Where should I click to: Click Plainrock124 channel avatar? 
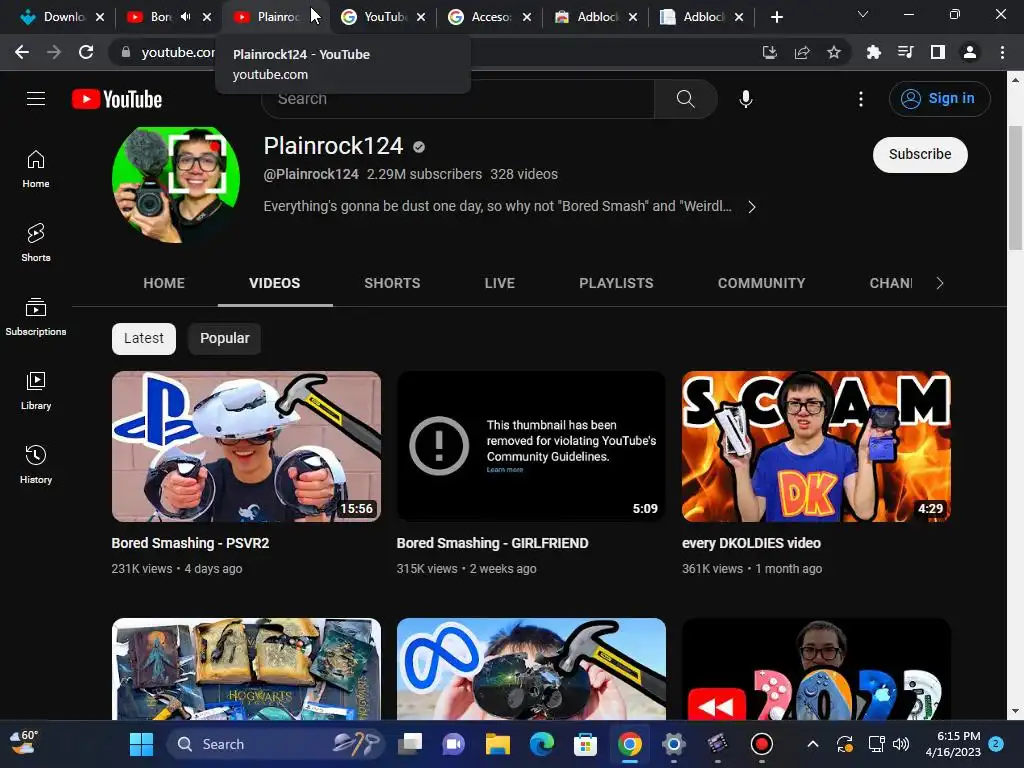tap(176, 185)
